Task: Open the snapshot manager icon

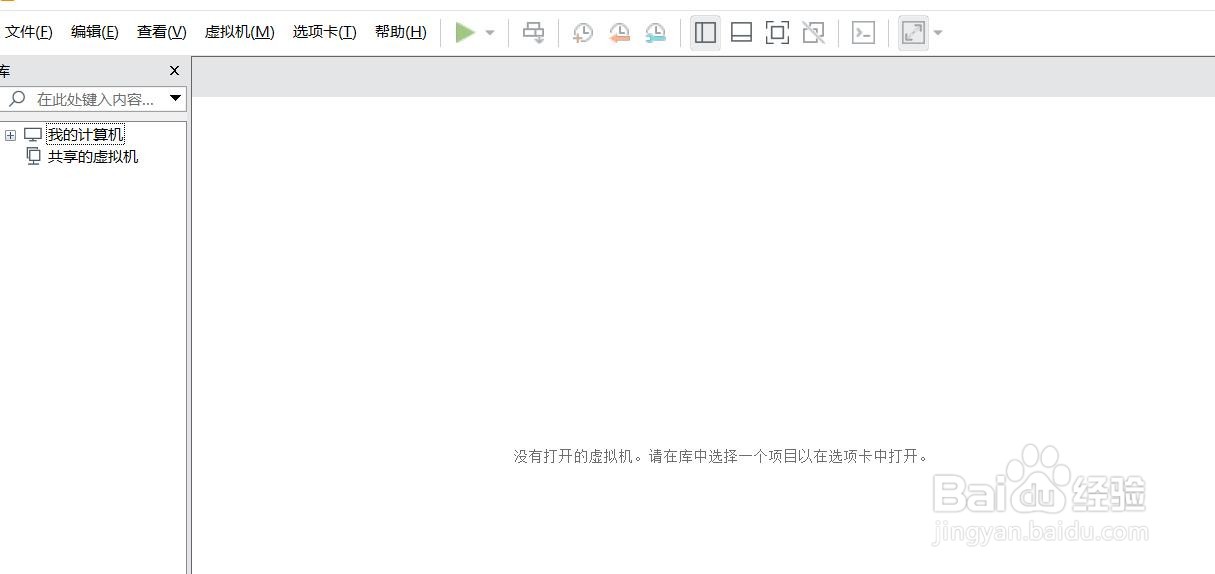Action: [656, 33]
